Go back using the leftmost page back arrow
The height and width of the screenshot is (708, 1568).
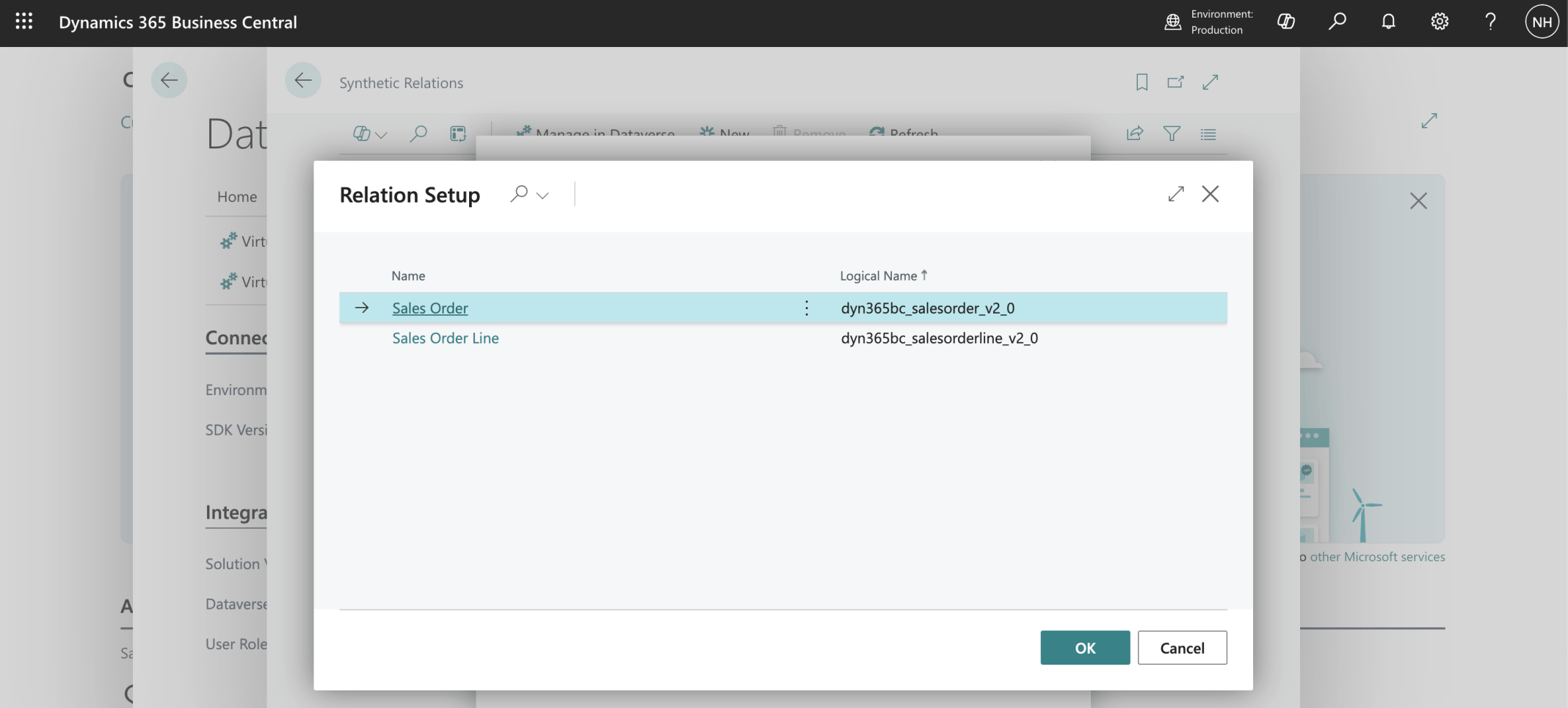tap(170, 80)
